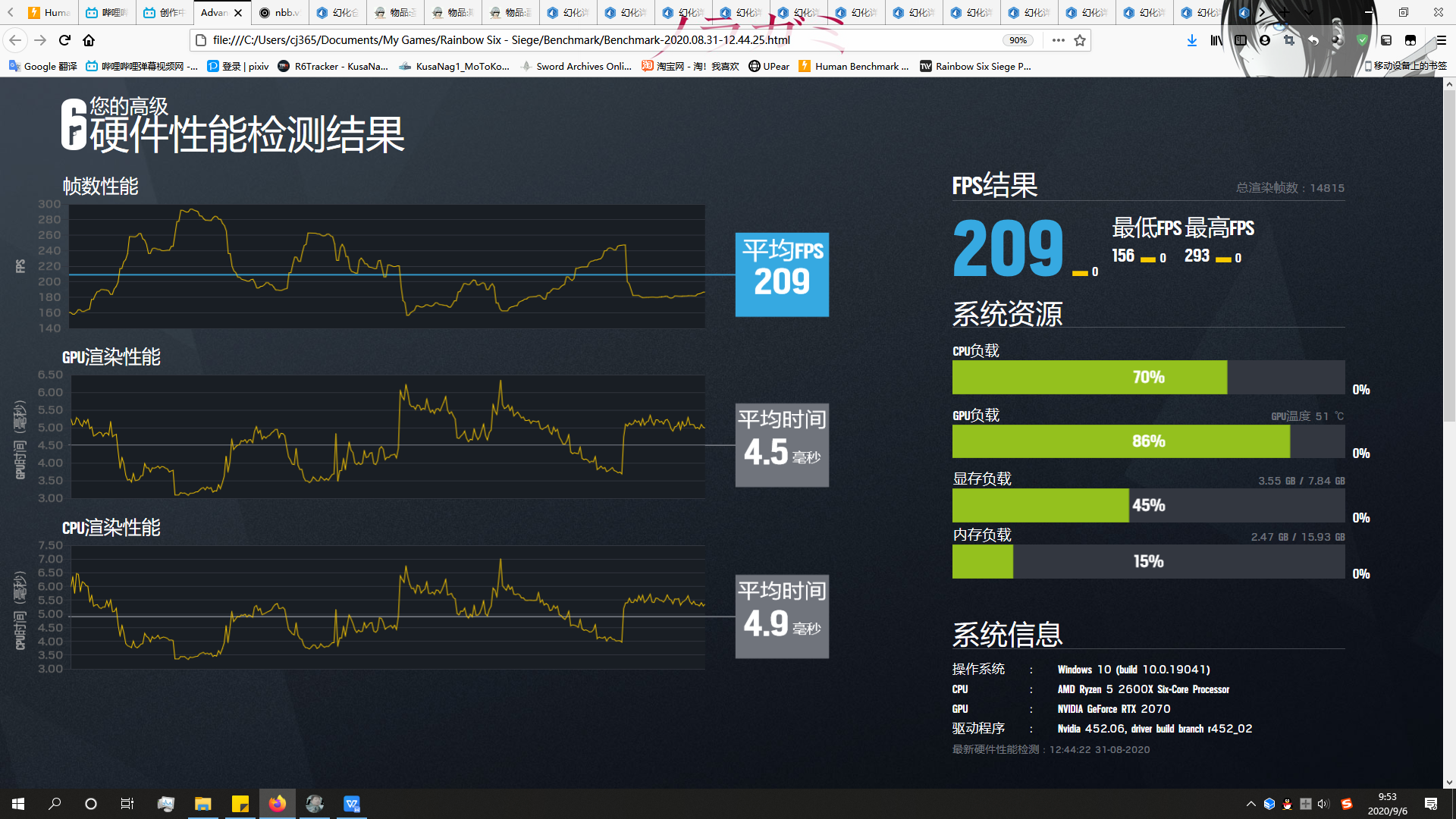
Task: Expand the list all tabs dropdown
Action: tap(1310, 13)
